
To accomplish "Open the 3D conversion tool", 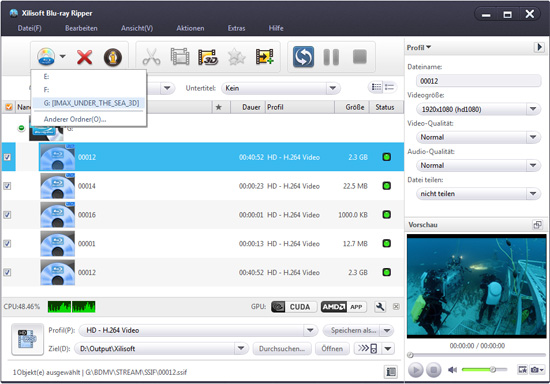I will click(208, 57).
